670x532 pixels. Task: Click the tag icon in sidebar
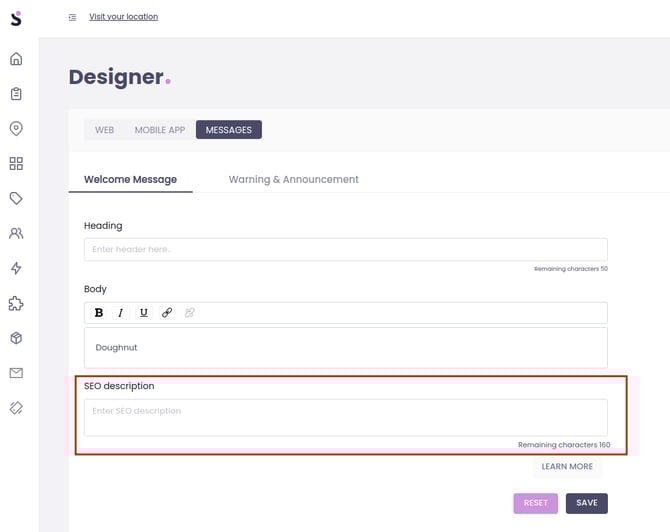pos(16,199)
